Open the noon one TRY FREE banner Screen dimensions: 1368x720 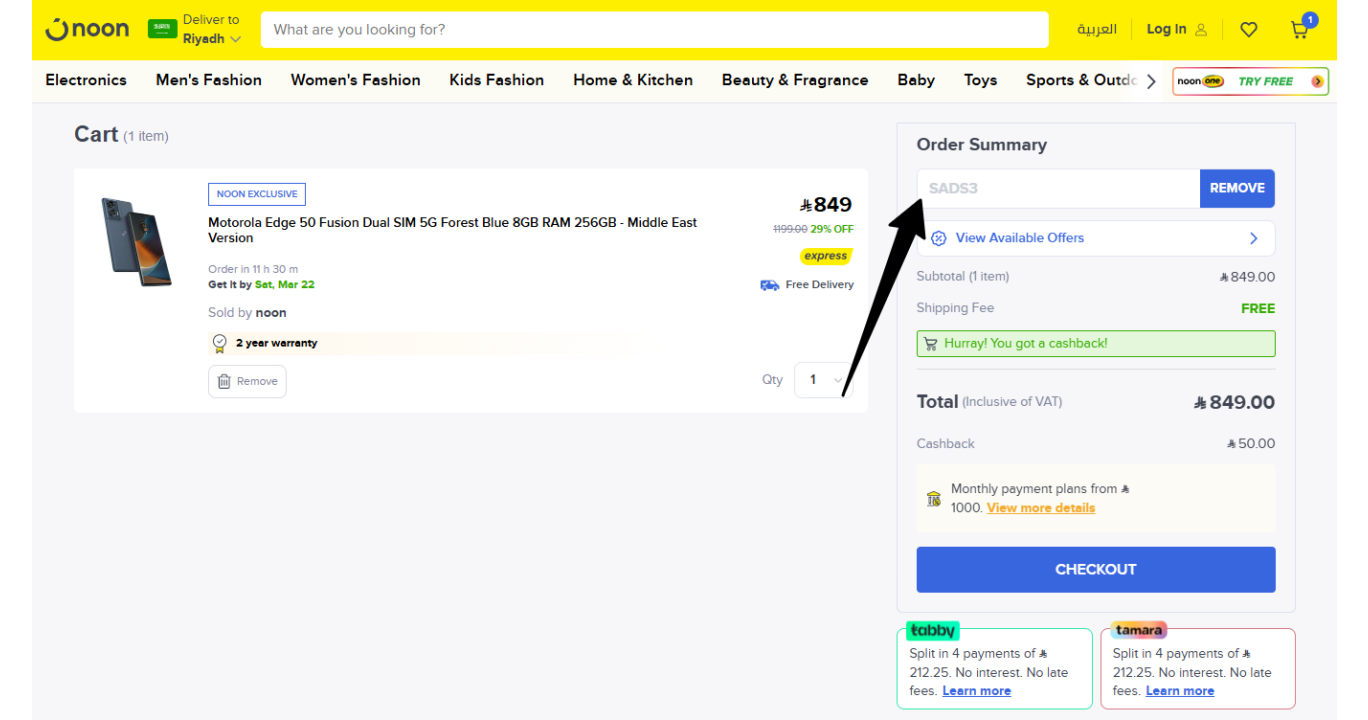click(1251, 81)
